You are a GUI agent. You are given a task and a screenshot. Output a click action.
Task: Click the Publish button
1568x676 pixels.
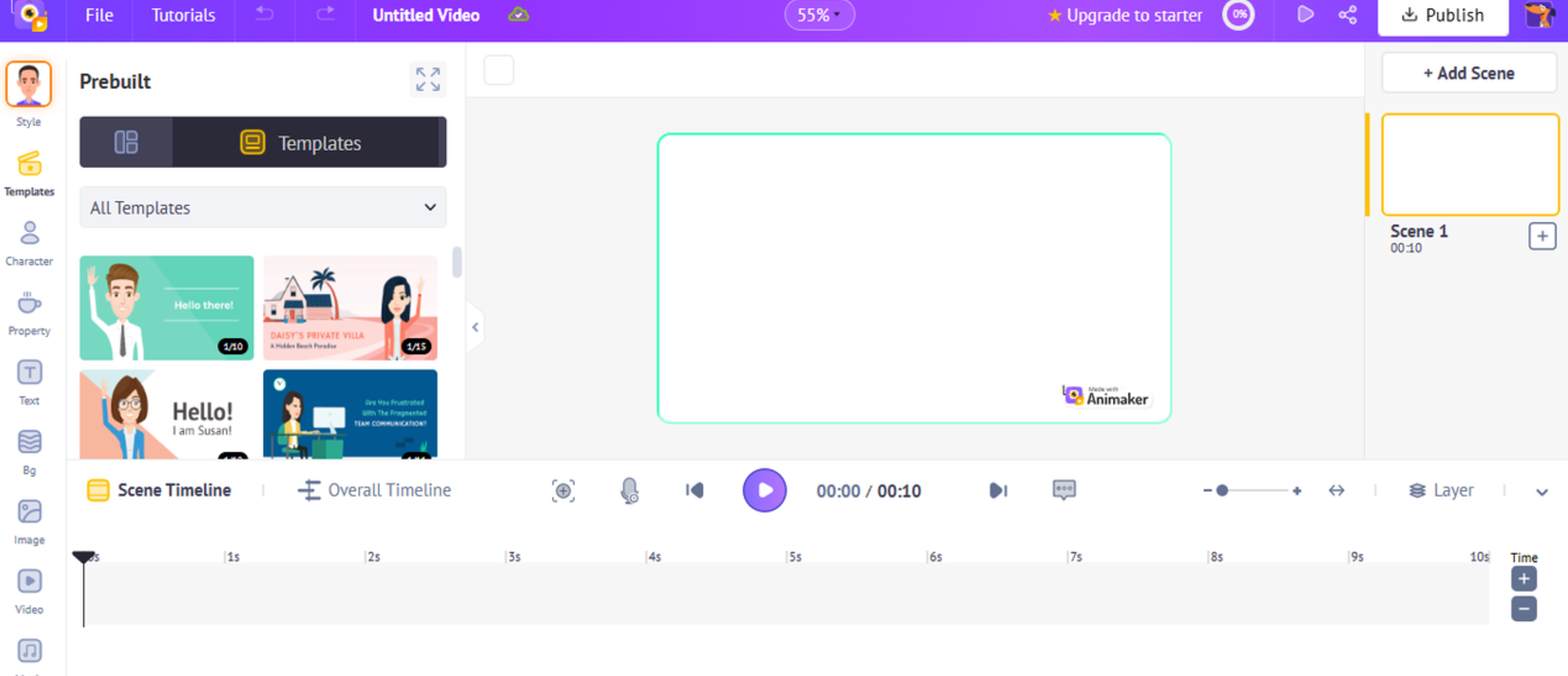[x=1443, y=16]
